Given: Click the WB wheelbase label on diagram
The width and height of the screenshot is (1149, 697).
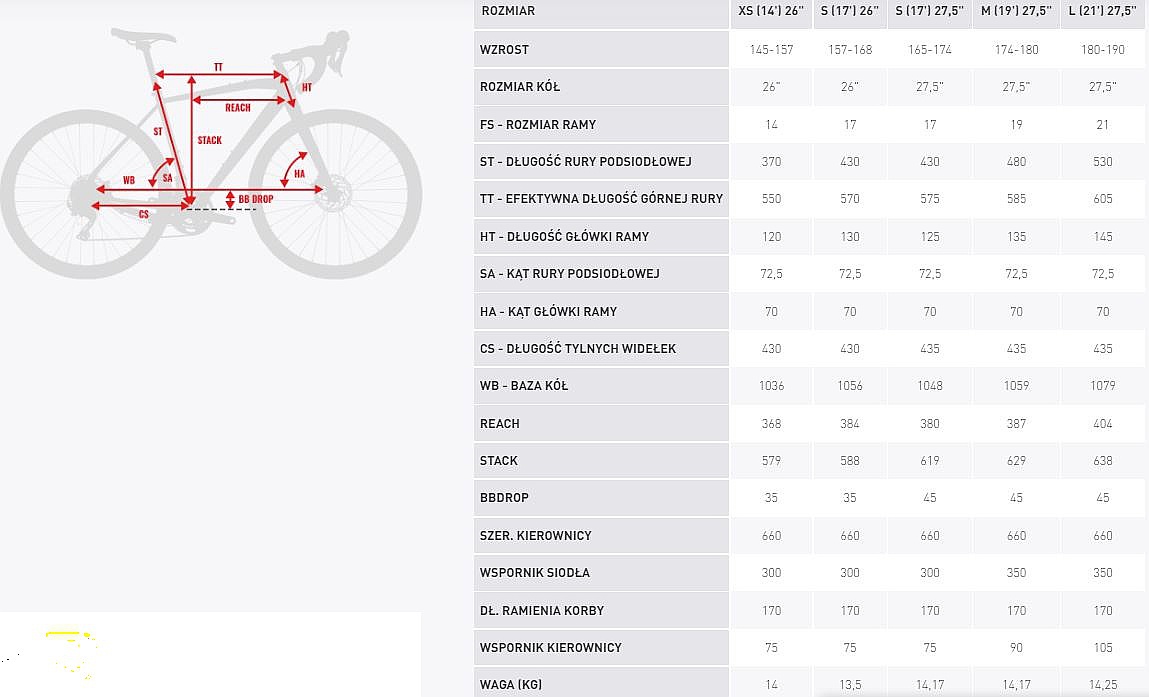Looking at the screenshot, I should click(x=129, y=180).
